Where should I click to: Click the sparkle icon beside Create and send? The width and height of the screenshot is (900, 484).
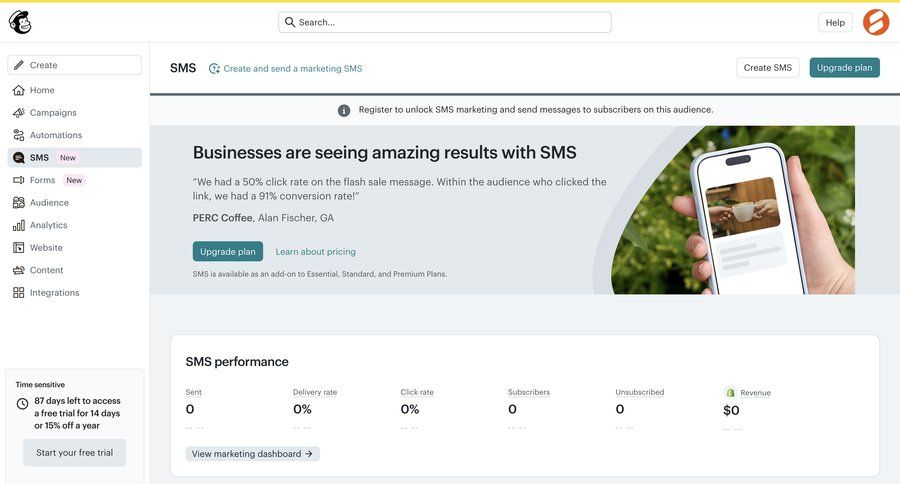[x=214, y=68]
